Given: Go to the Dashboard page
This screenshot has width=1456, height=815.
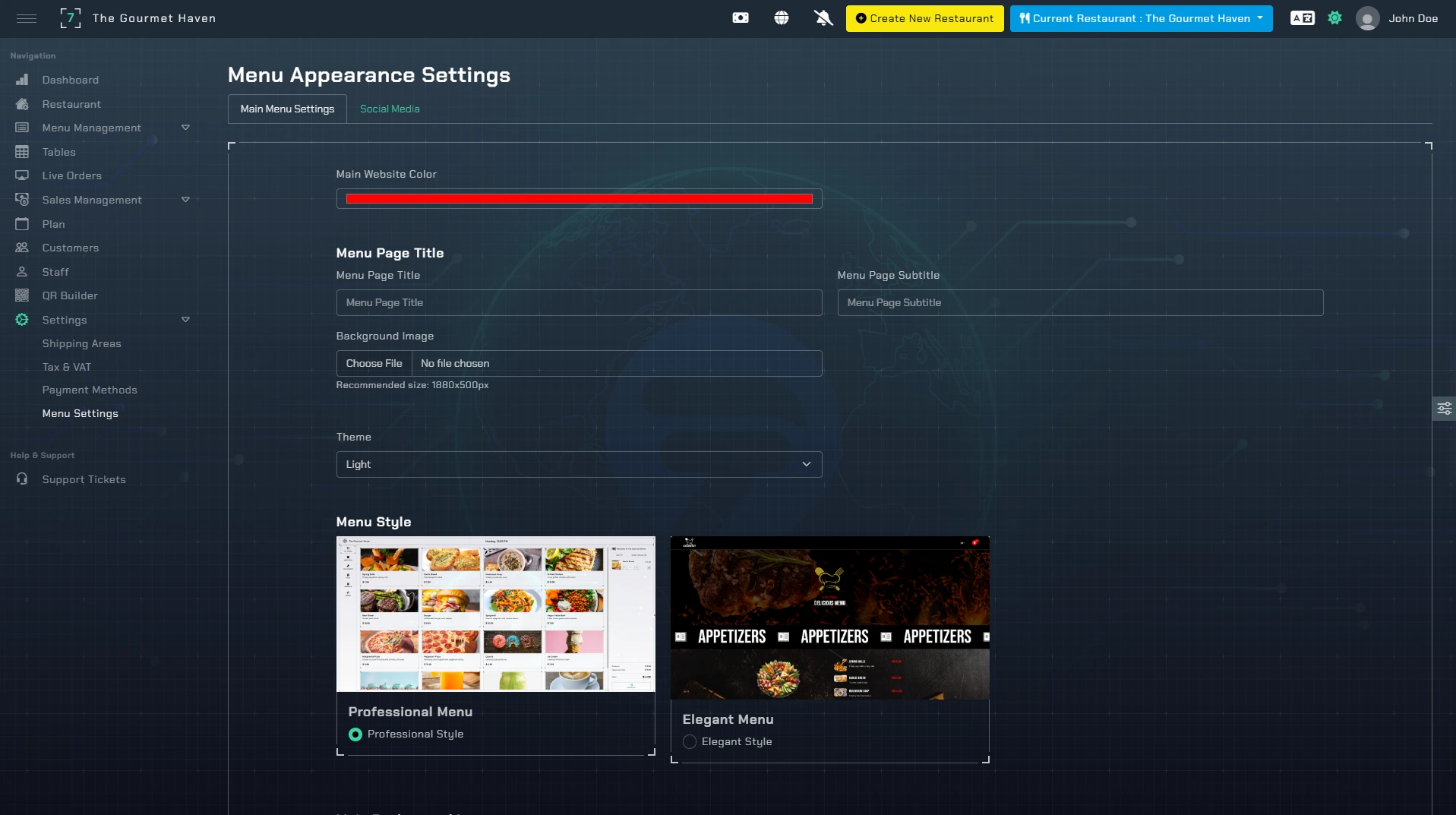Looking at the screenshot, I should [x=71, y=80].
